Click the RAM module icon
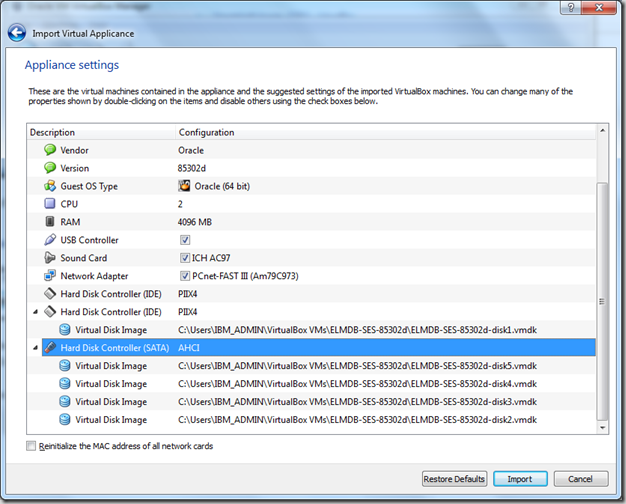The image size is (626, 504). (x=50, y=222)
